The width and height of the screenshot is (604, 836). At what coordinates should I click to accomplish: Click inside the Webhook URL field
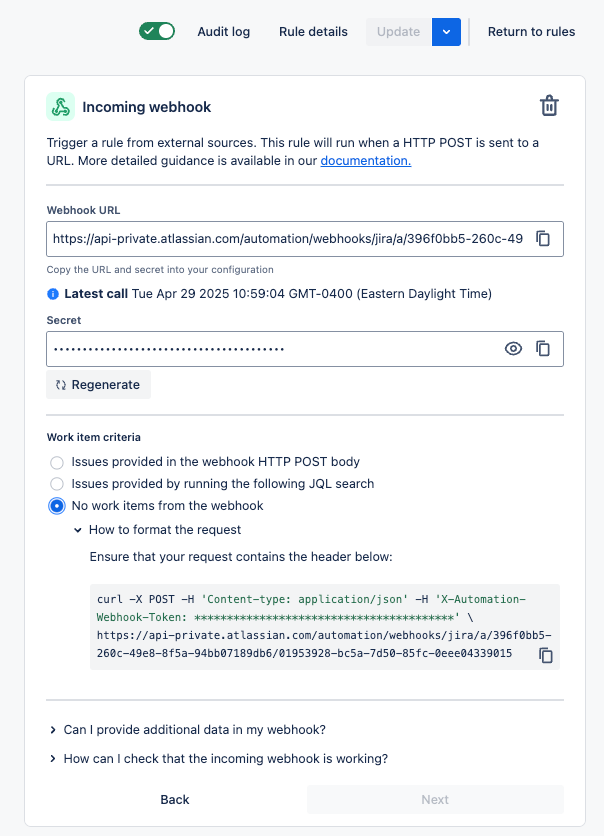click(x=288, y=239)
